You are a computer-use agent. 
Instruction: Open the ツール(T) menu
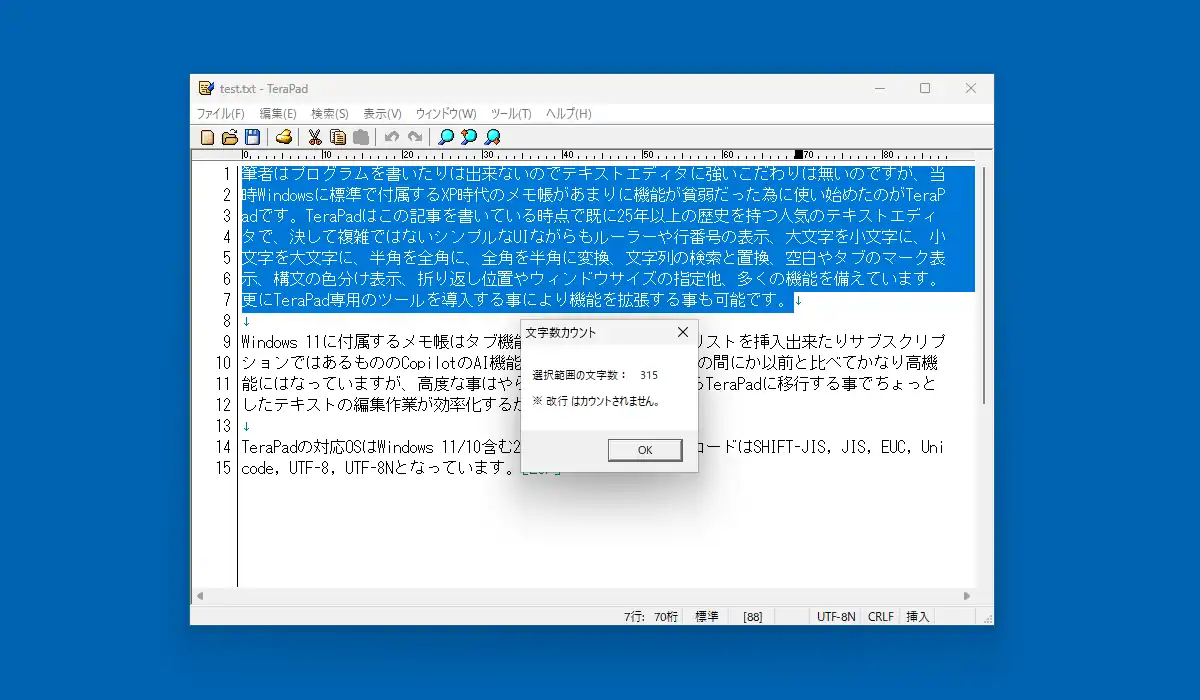[x=511, y=113]
